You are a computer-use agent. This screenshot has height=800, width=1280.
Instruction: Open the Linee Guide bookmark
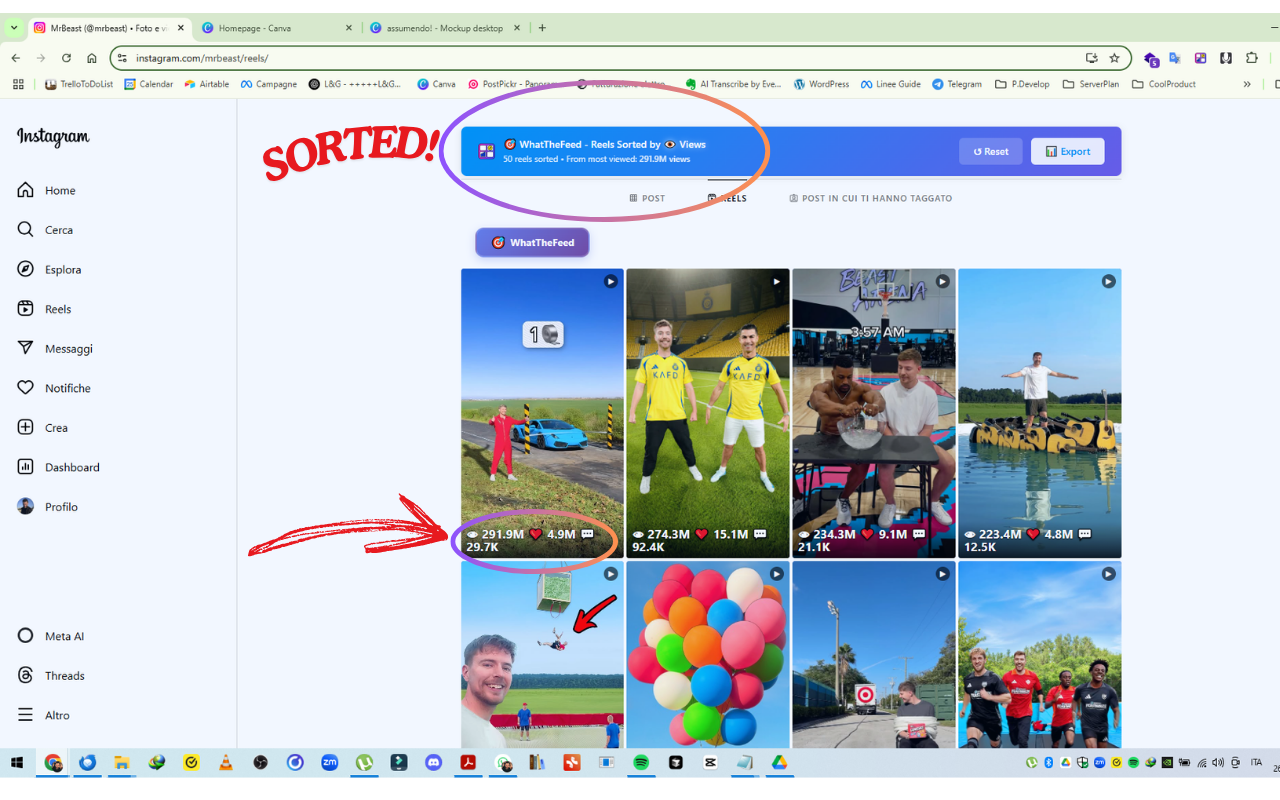point(891,84)
